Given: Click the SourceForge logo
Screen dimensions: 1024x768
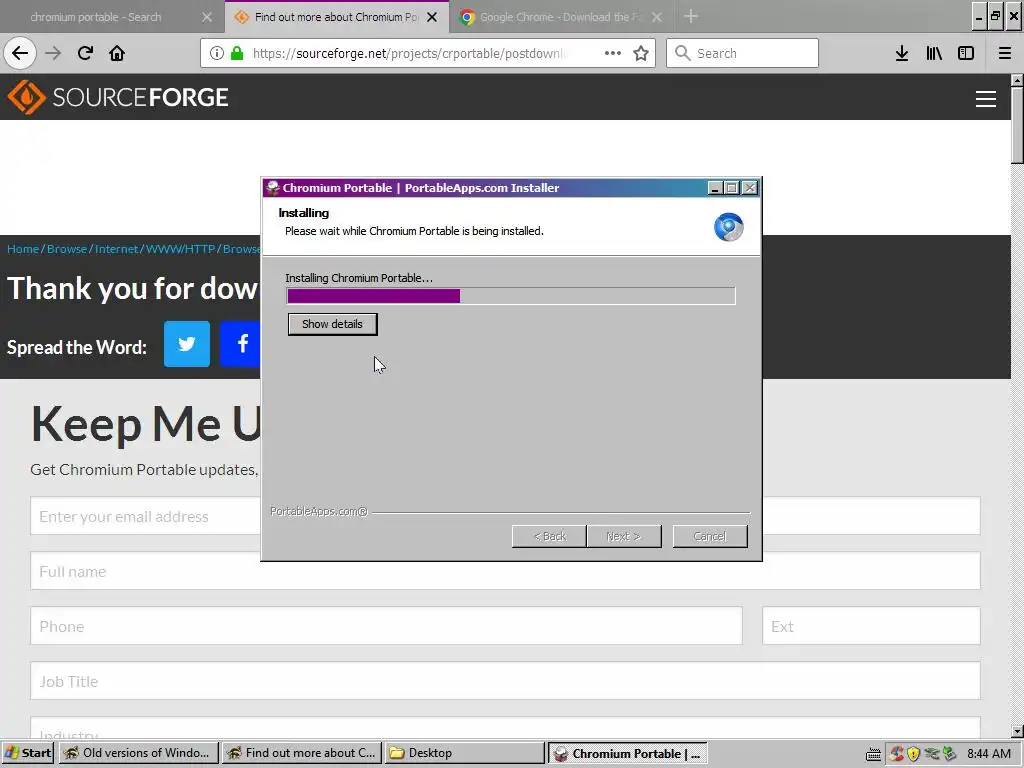Looking at the screenshot, I should [x=118, y=97].
